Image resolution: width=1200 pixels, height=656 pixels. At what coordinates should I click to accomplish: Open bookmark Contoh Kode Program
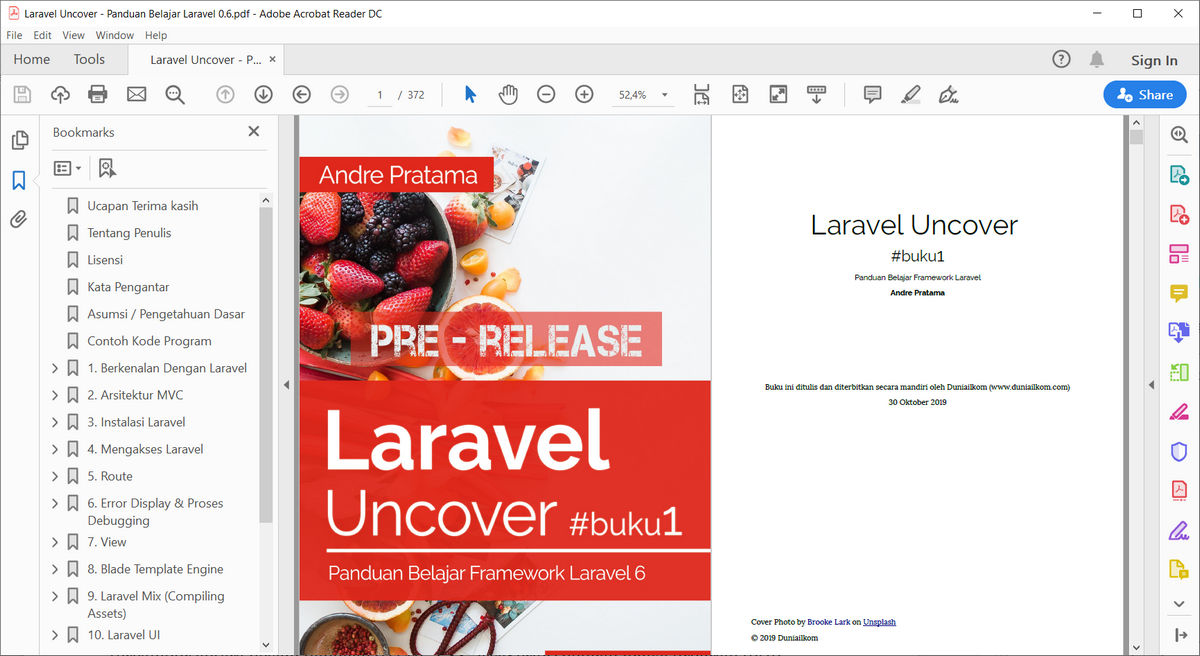pyautogui.click(x=149, y=341)
